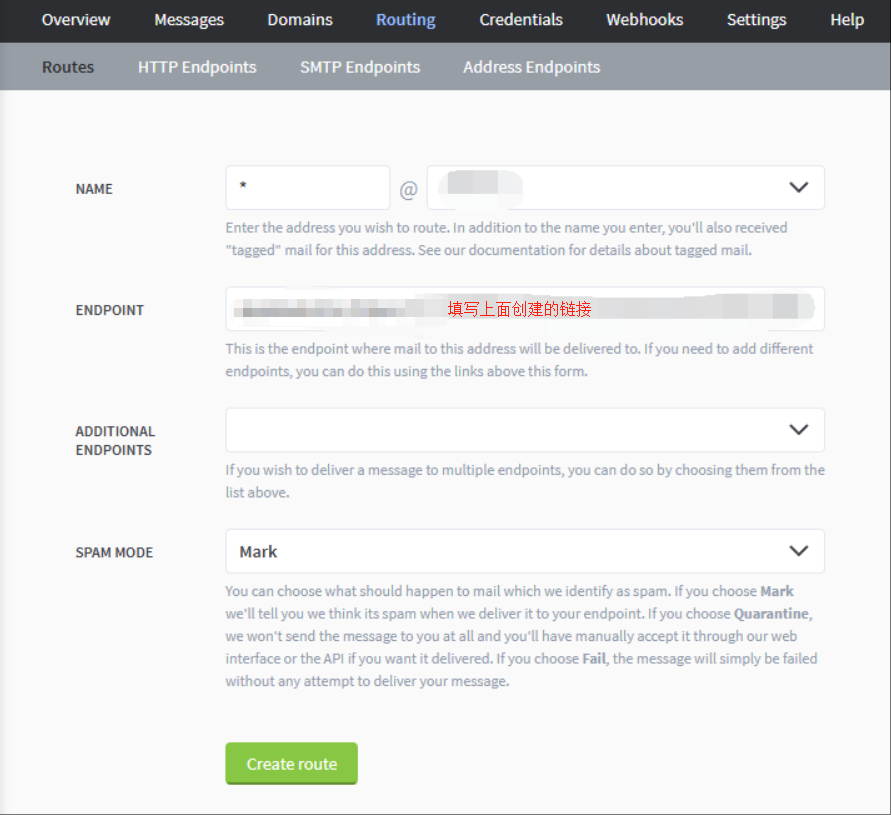Open the Overview tab
The width and height of the screenshot is (891, 815).
76,20
